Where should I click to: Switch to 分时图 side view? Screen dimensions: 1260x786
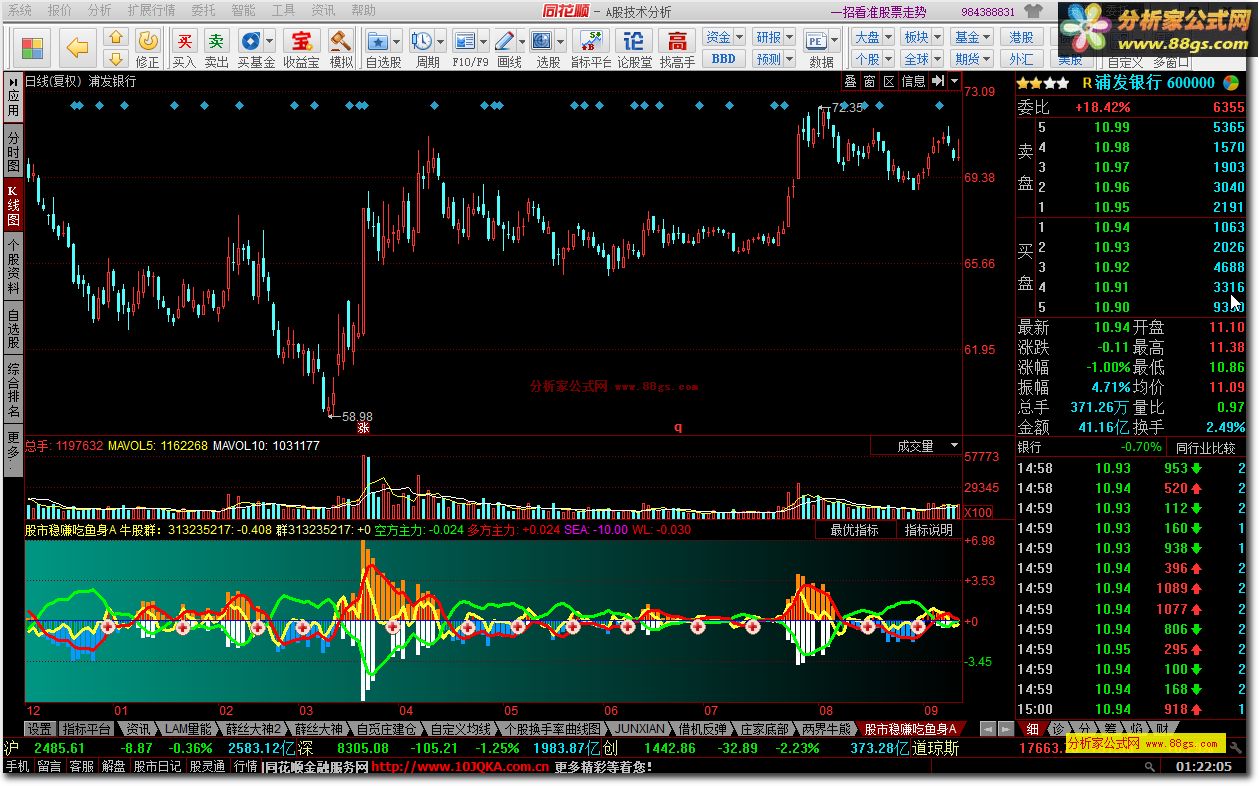pyautogui.click(x=13, y=150)
